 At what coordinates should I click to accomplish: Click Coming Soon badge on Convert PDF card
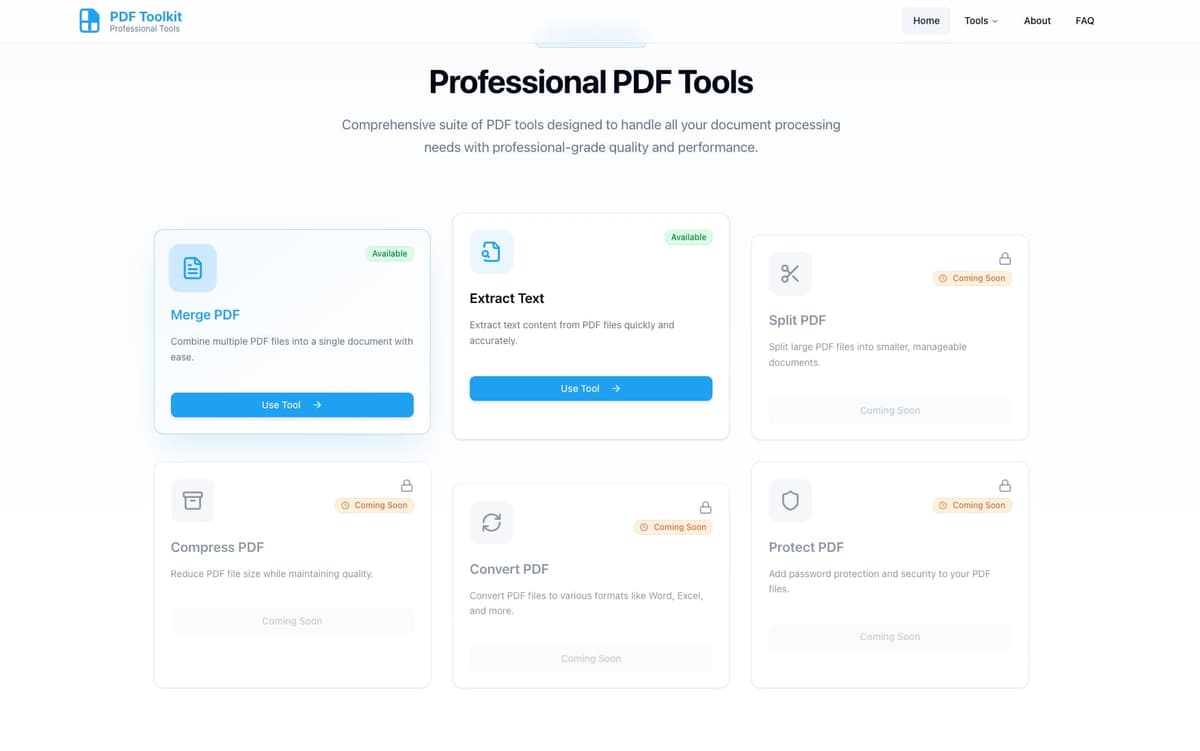pyautogui.click(x=673, y=527)
